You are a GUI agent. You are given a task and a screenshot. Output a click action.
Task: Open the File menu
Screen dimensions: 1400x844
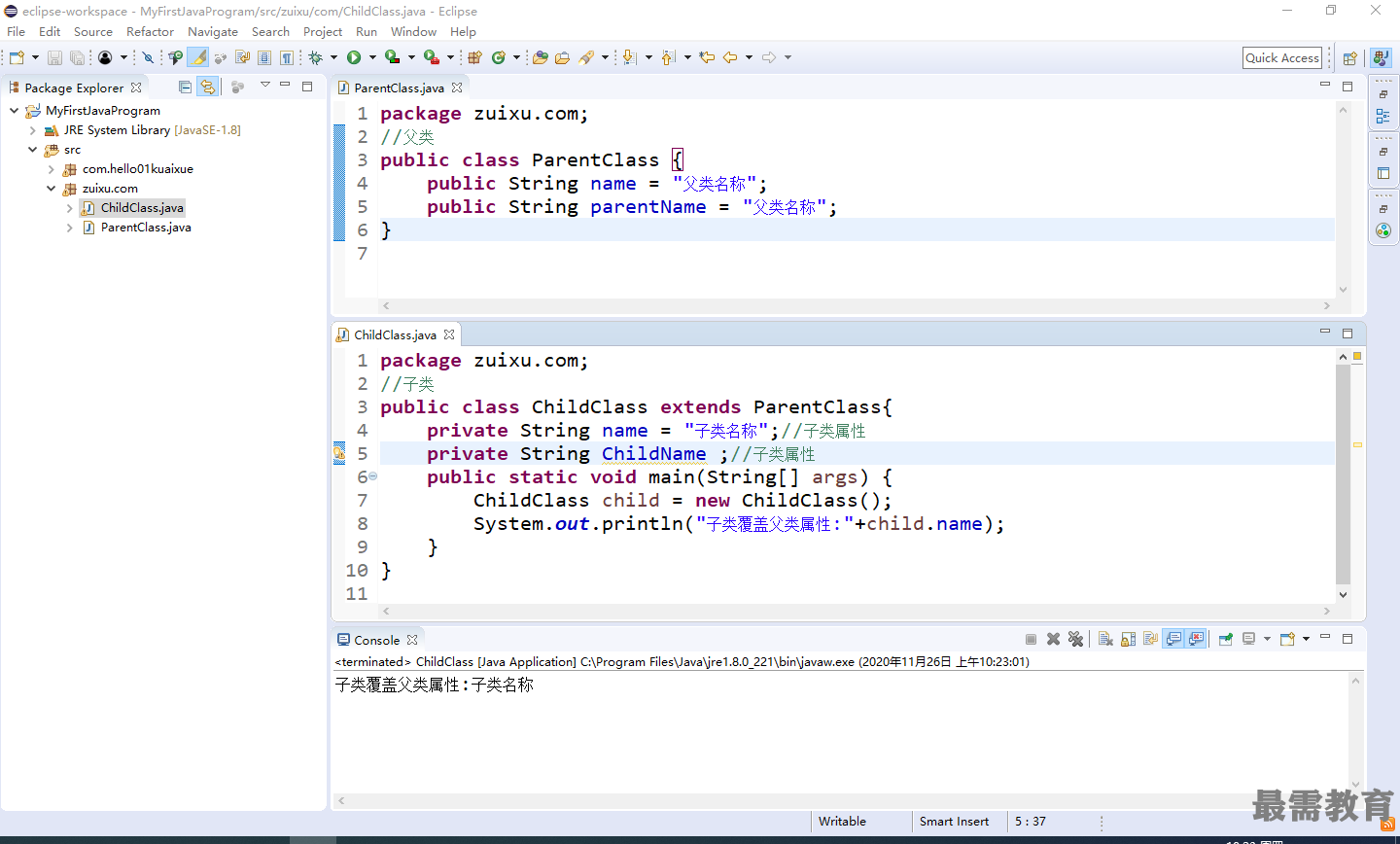(x=16, y=31)
